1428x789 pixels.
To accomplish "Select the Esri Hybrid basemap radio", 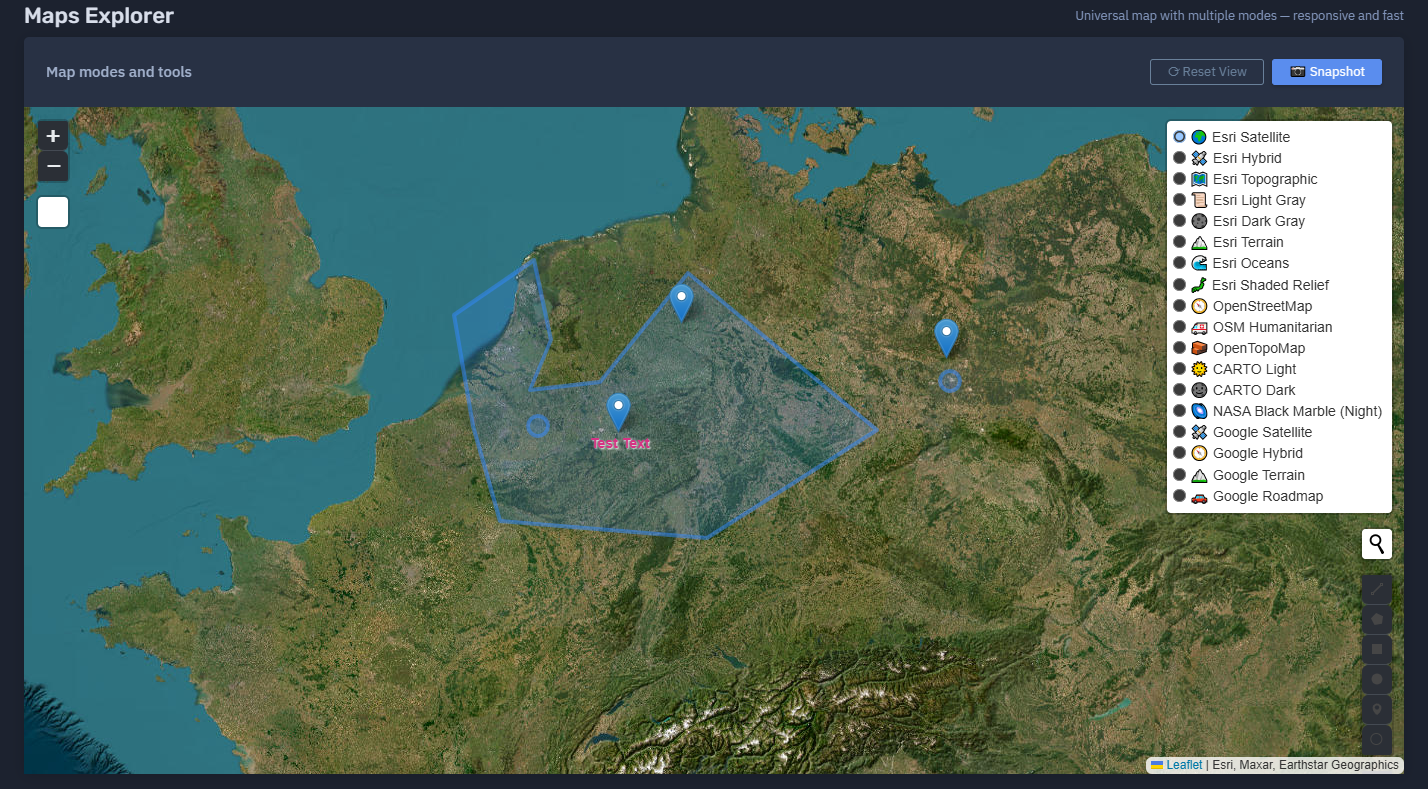I will click(x=1180, y=158).
